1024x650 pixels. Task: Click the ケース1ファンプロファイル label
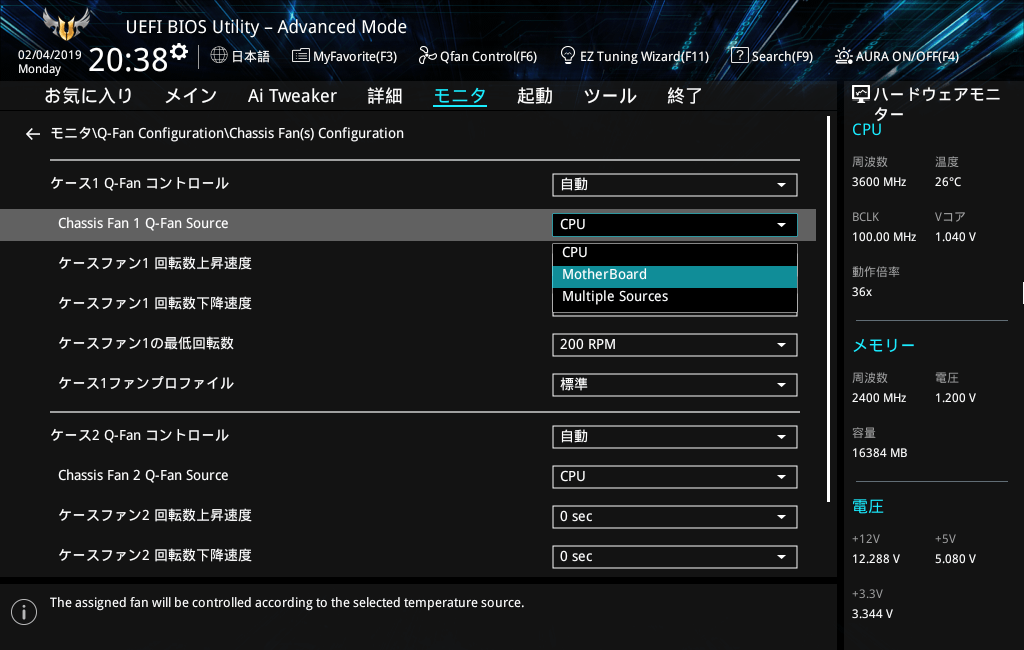point(146,383)
